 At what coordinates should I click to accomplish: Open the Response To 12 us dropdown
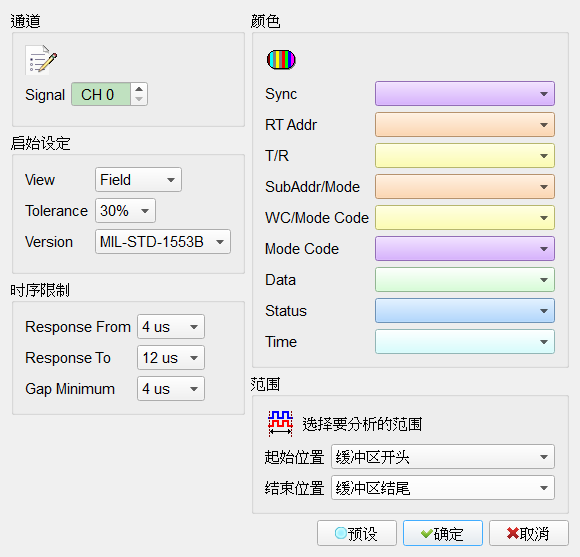171,358
